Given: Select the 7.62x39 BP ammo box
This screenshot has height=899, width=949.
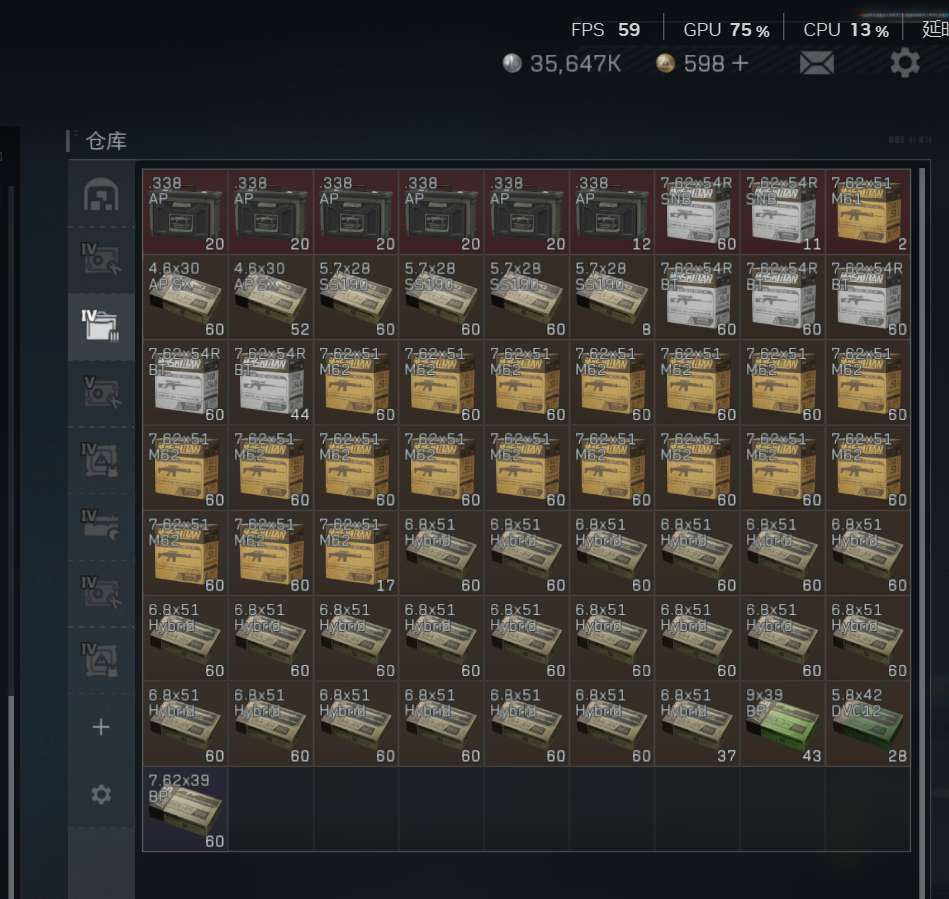Looking at the screenshot, I should [186, 809].
